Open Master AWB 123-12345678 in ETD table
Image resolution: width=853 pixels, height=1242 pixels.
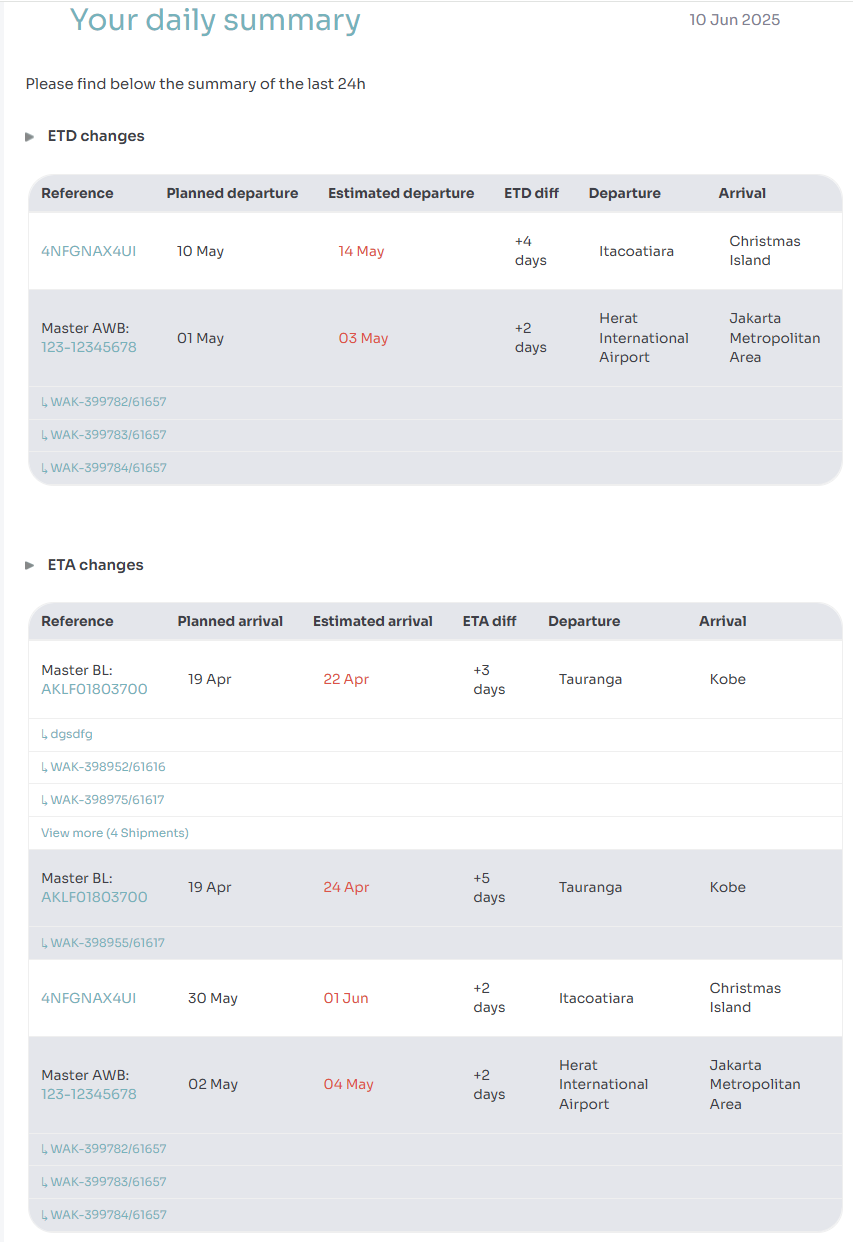tap(88, 347)
